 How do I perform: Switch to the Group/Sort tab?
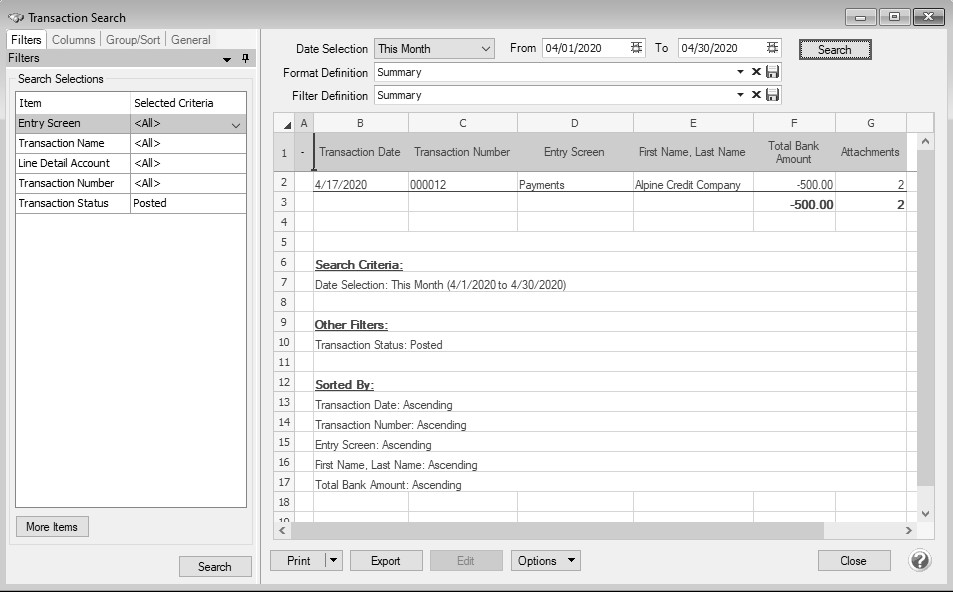pos(134,40)
